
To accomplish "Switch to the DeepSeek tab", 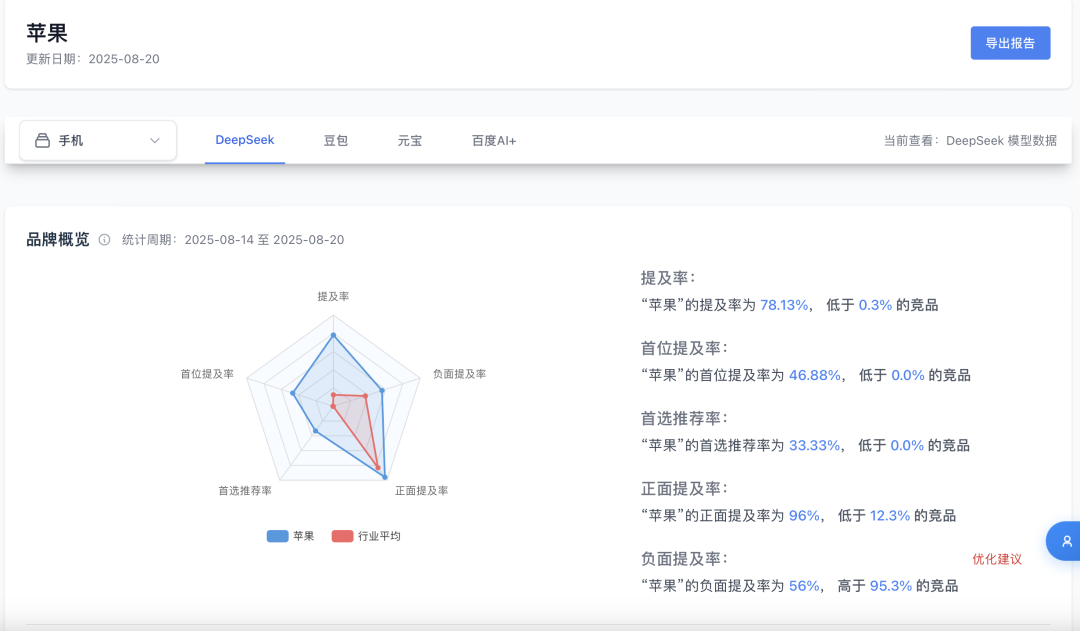I will 245,140.
